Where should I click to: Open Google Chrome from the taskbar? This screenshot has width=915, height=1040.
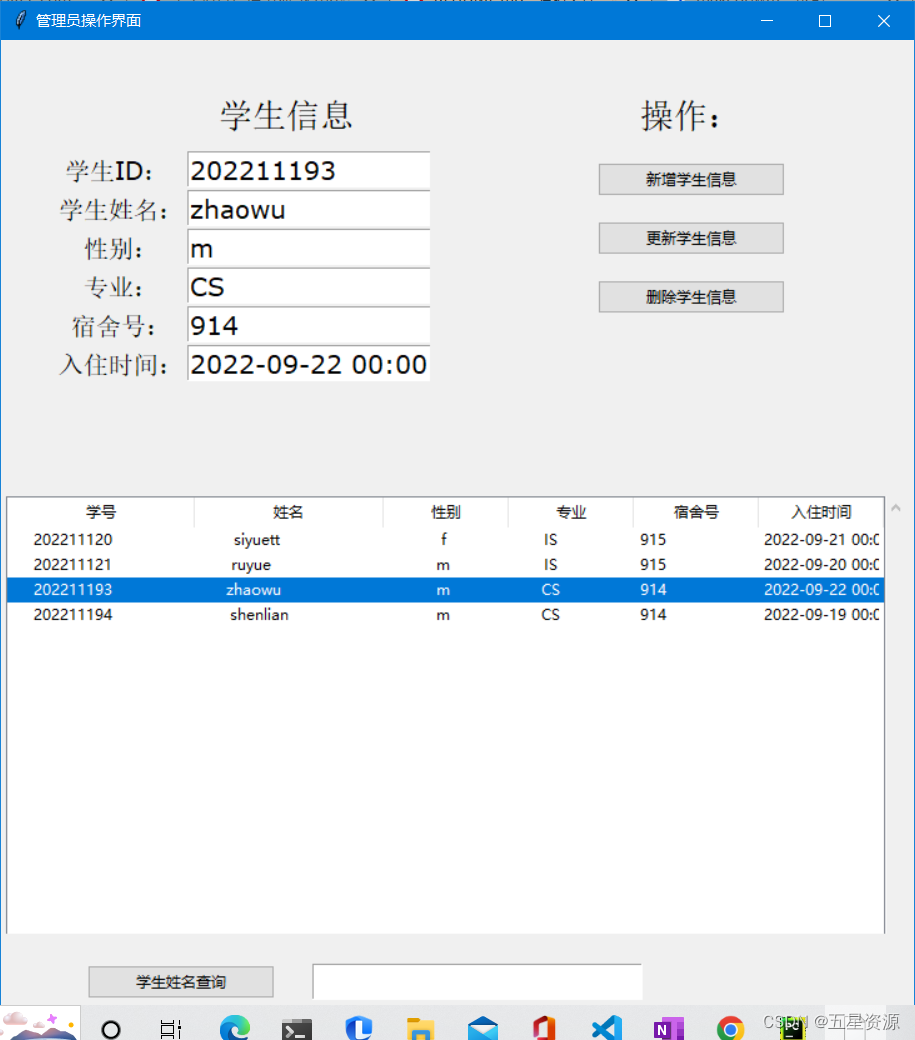click(x=730, y=1029)
